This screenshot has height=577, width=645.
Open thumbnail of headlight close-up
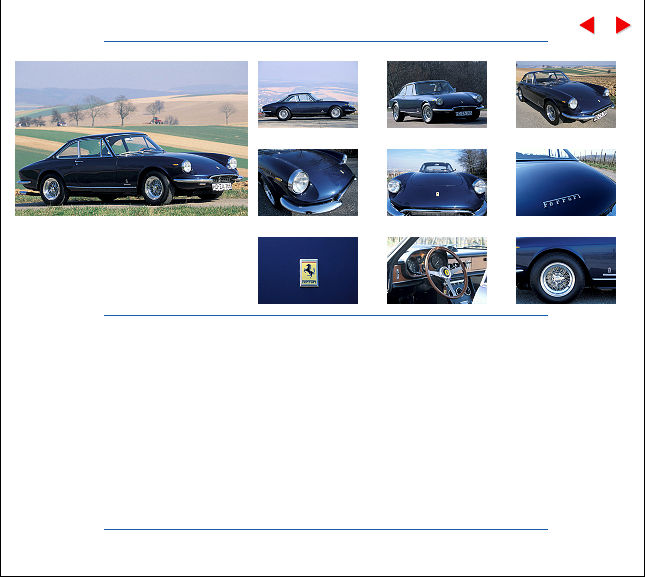pos(308,183)
